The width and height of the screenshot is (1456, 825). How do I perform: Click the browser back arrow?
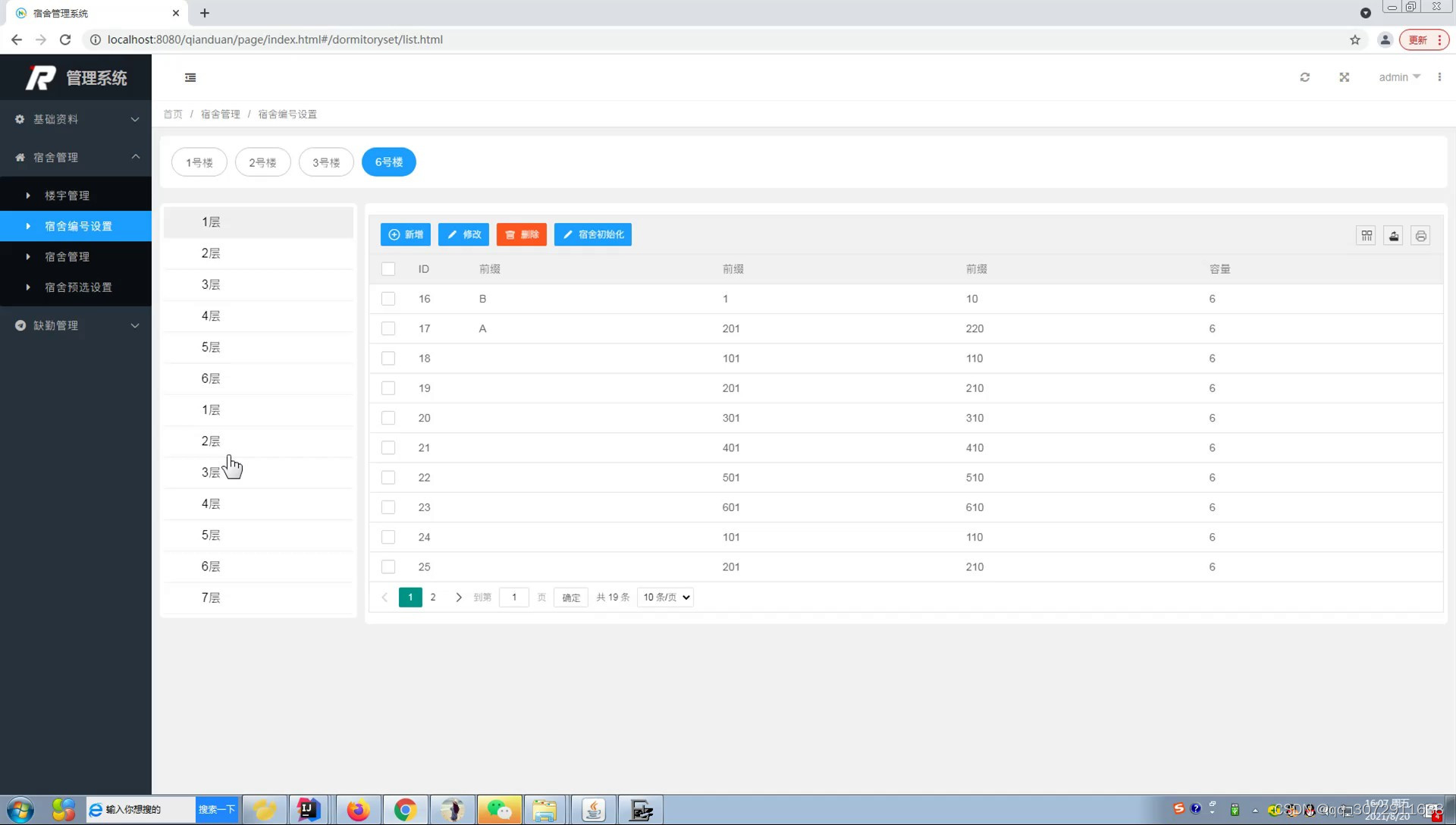(17, 39)
